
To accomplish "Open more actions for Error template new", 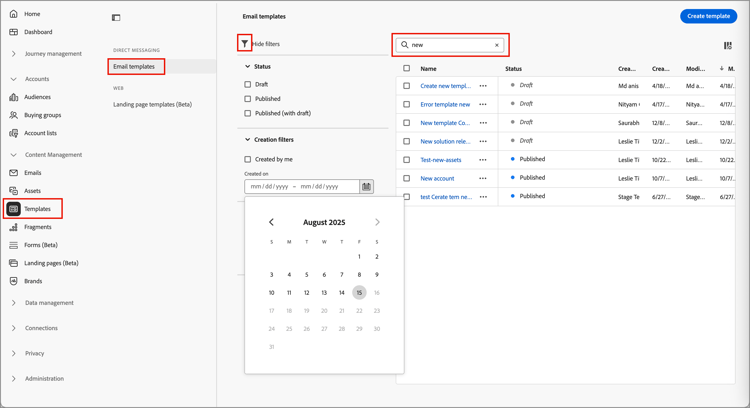I will [483, 104].
